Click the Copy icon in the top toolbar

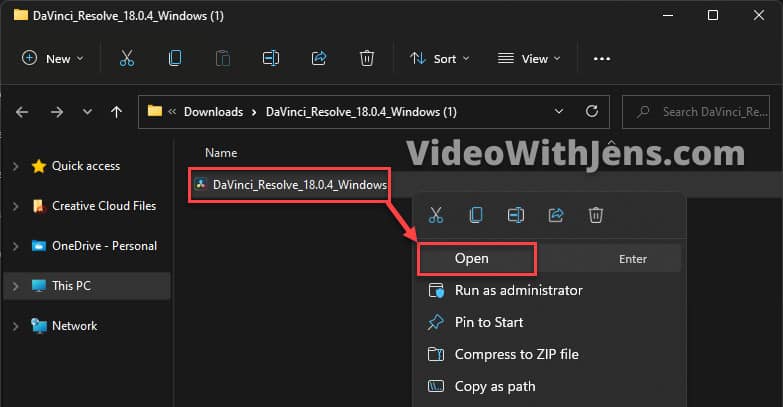click(x=175, y=58)
